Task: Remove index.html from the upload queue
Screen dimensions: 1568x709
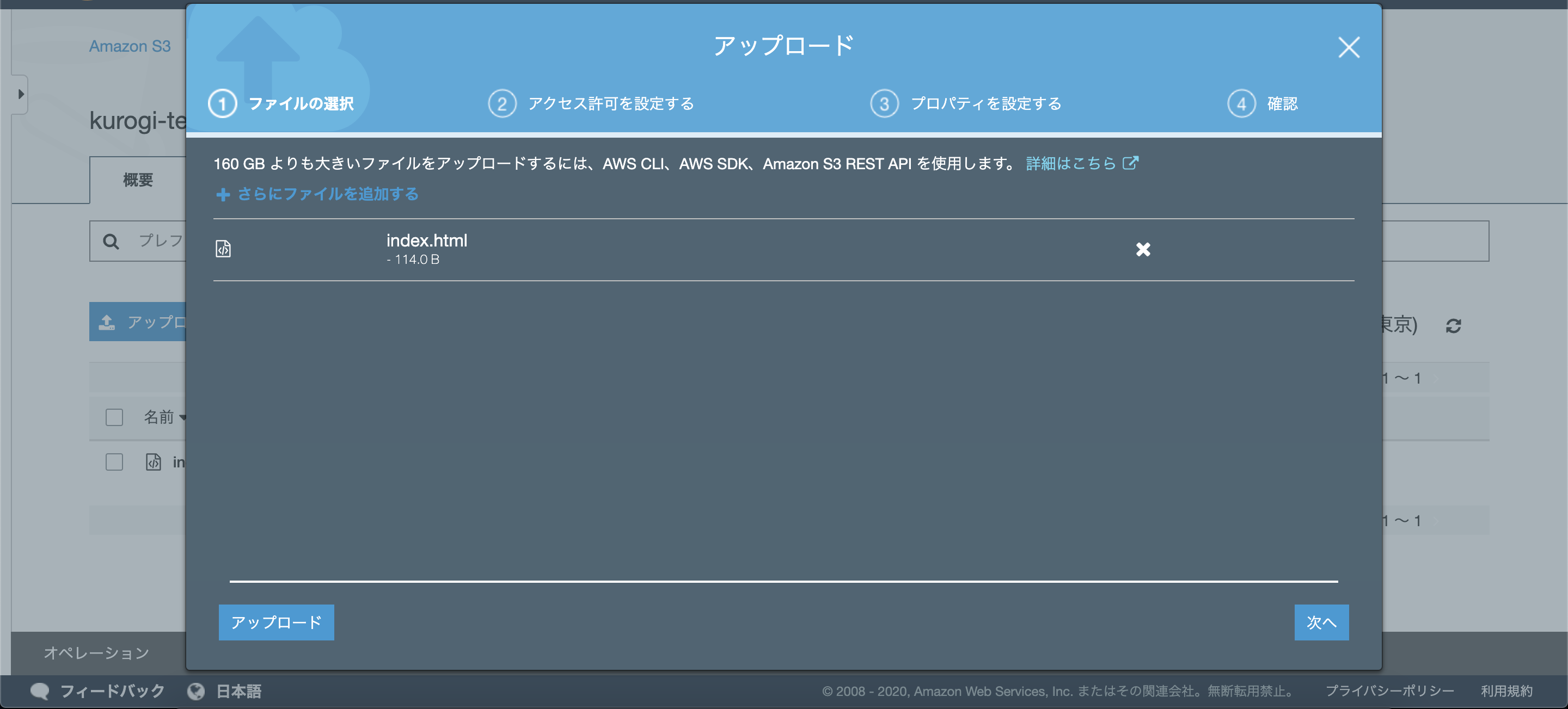Action: tap(1143, 249)
